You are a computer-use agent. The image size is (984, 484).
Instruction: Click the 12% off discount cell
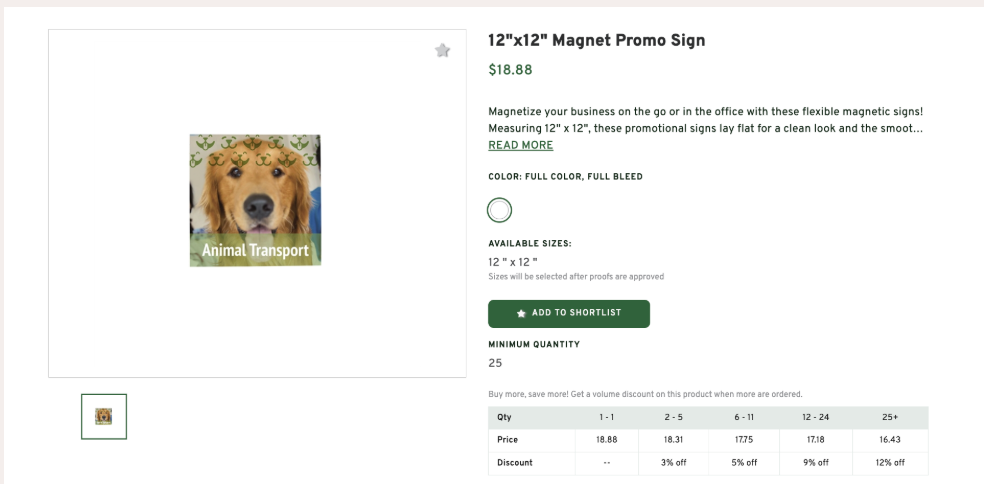(889, 462)
